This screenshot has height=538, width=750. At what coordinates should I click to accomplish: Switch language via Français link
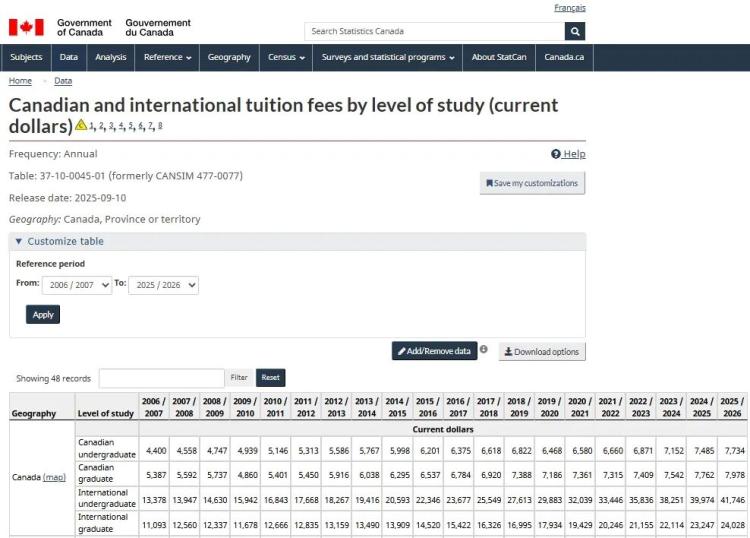570,8
